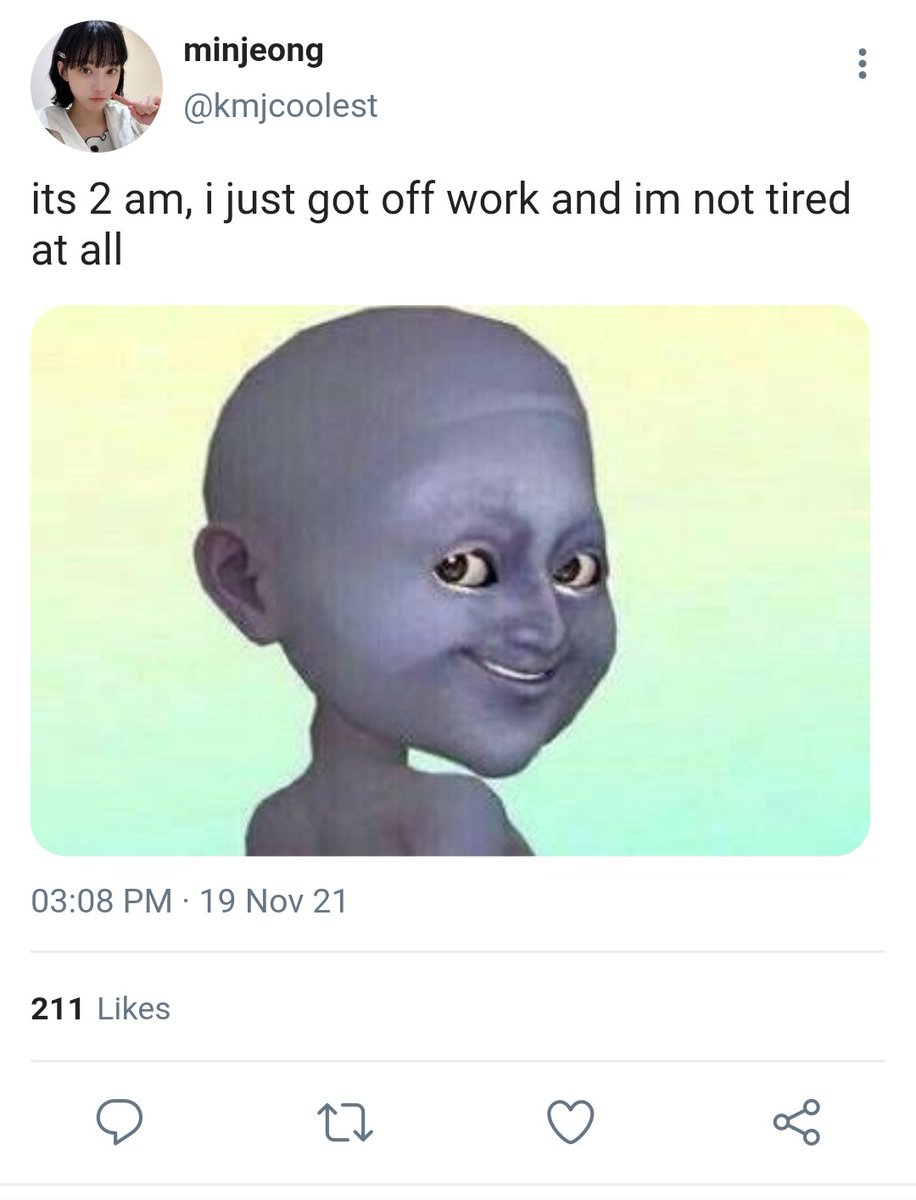
Task: Retweet this post using the arrows icon
Action: coord(345,1122)
